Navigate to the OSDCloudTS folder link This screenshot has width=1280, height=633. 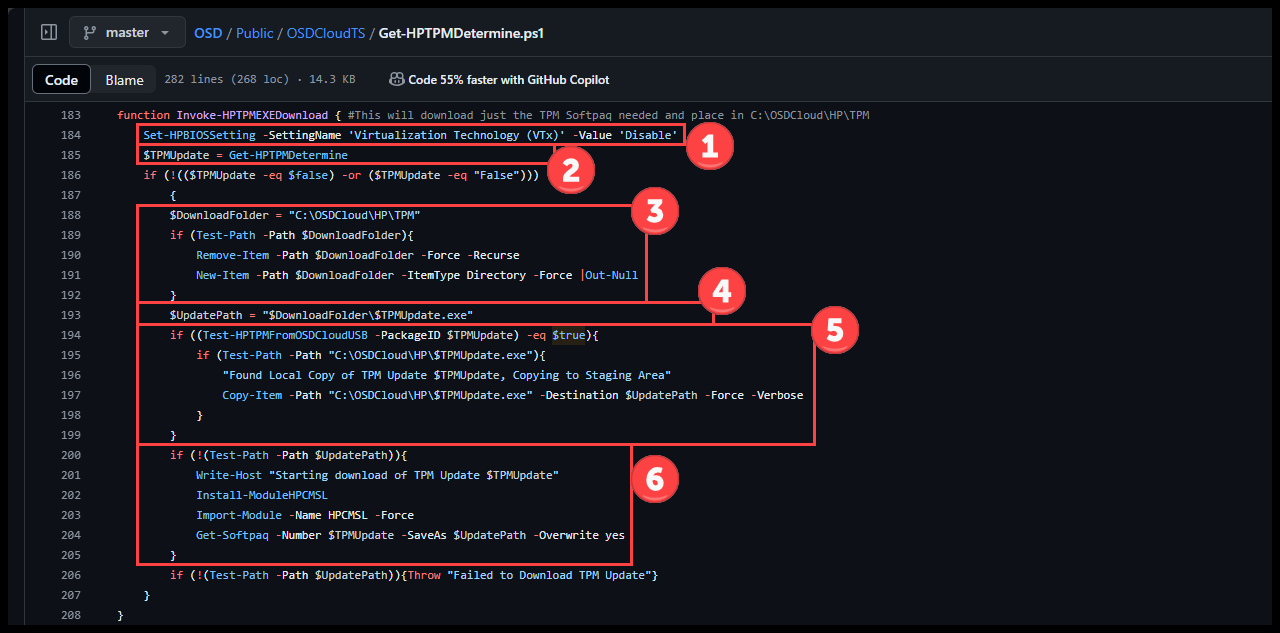click(326, 32)
